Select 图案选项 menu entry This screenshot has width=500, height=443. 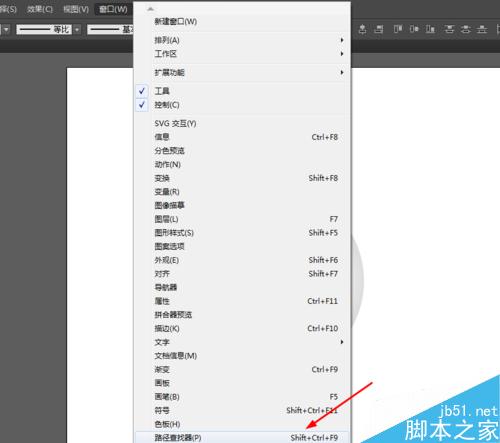pos(242,246)
